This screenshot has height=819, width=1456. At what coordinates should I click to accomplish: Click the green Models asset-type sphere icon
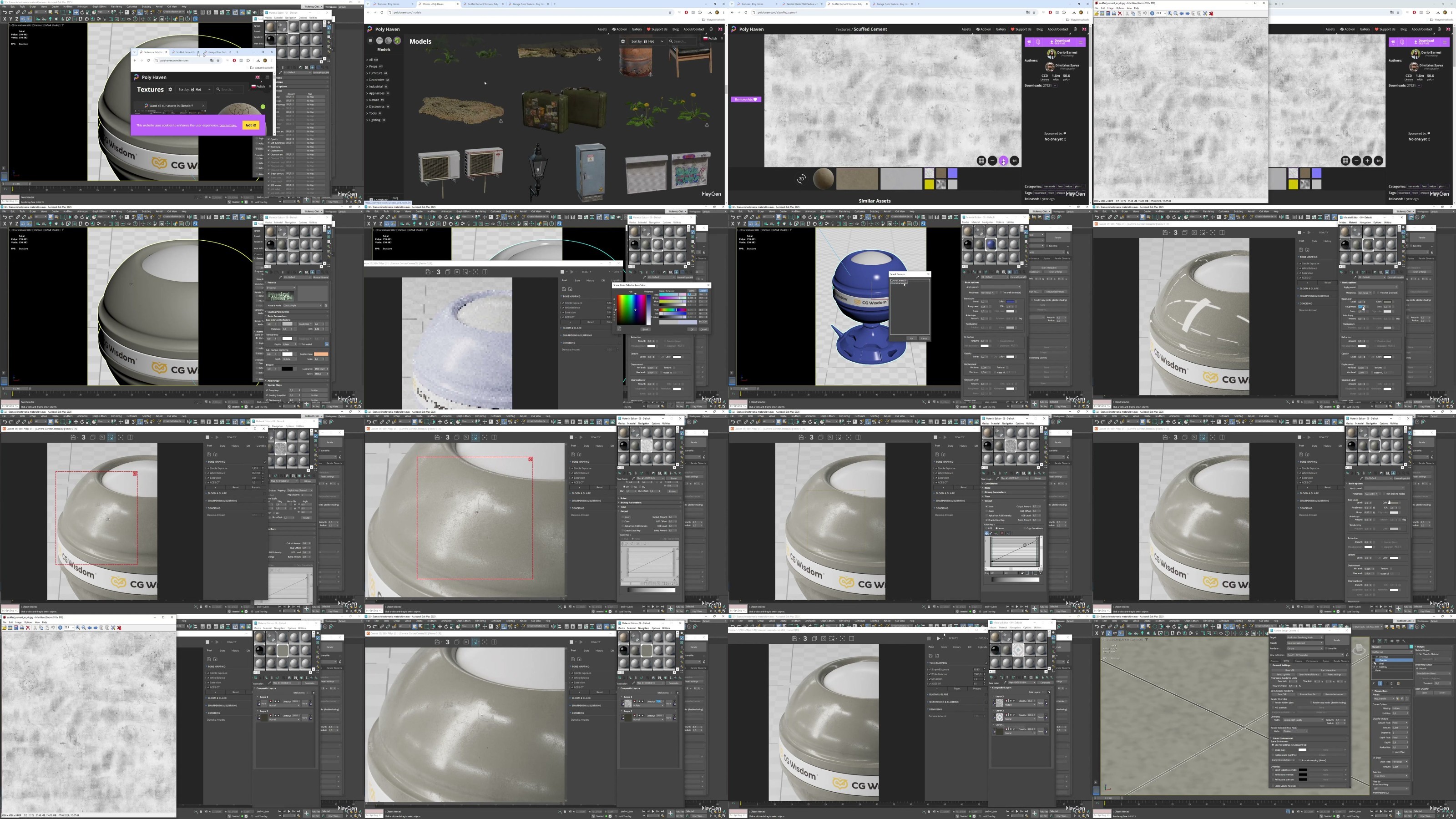[x=397, y=40]
